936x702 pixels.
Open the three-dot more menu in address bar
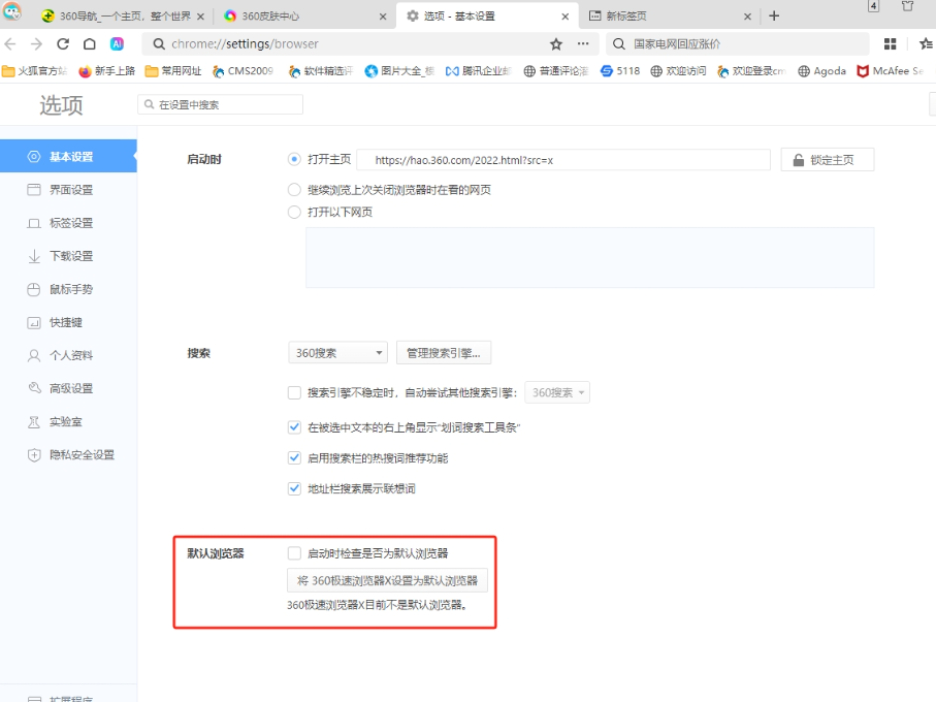[x=583, y=44]
